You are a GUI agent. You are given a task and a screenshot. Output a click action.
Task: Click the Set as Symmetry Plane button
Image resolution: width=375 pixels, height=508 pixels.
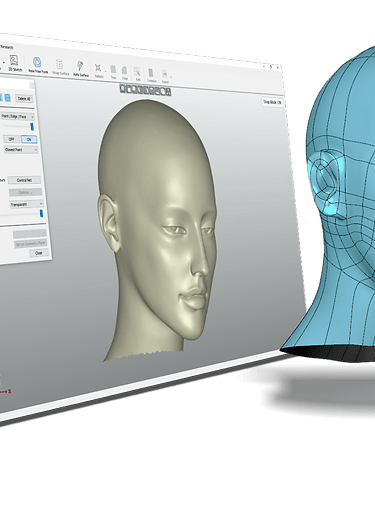[x=30, y=244]
